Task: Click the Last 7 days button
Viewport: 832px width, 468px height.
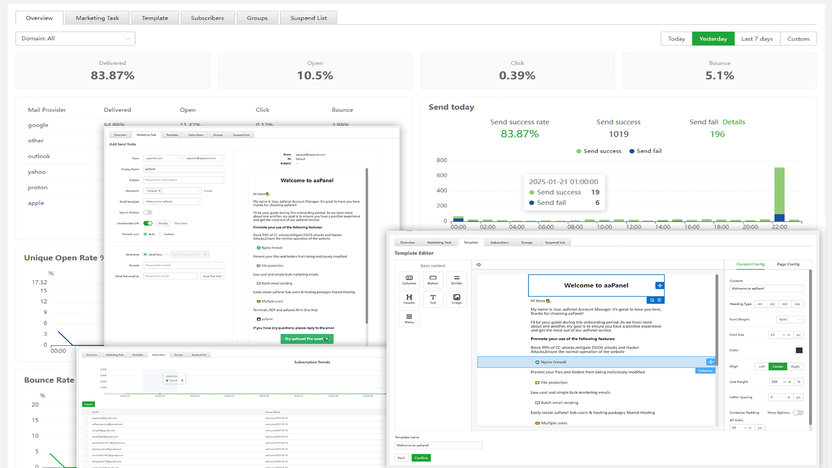Action: click(757, 39)
